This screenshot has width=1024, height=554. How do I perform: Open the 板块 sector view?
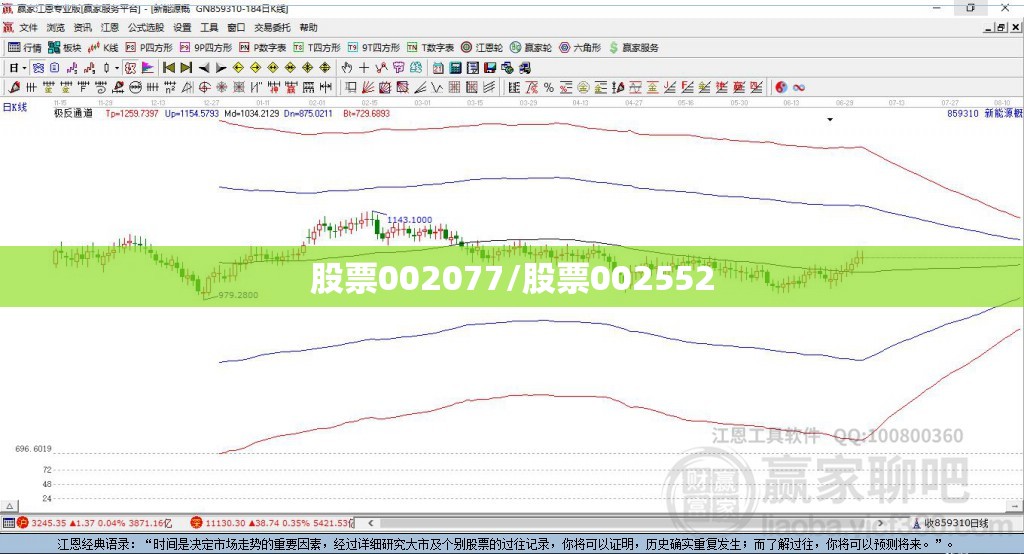pyautogui.click(x=64, y=48)
